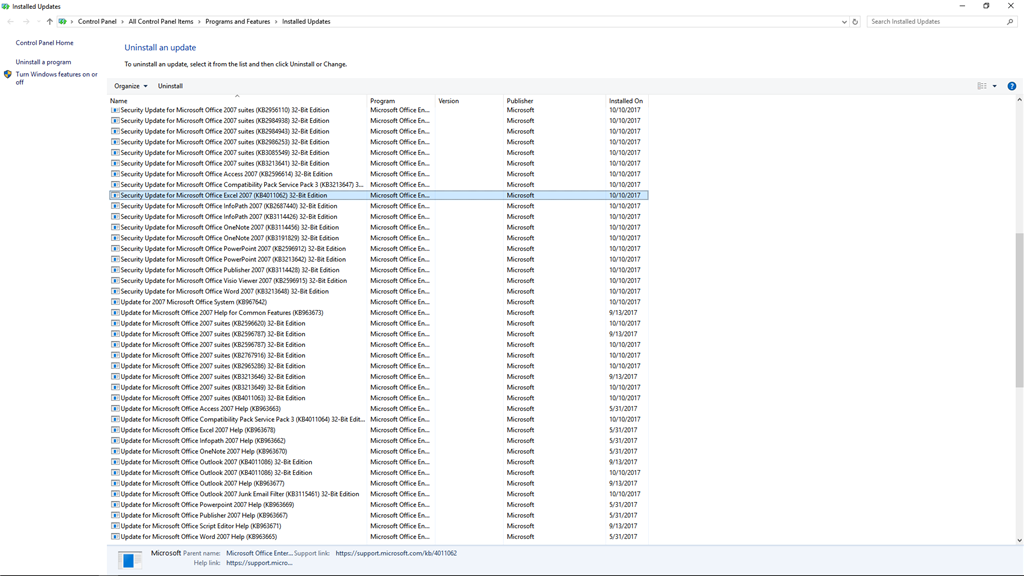
Task: Click the Control Panel icon in address bar
Action: pos(63,22)
